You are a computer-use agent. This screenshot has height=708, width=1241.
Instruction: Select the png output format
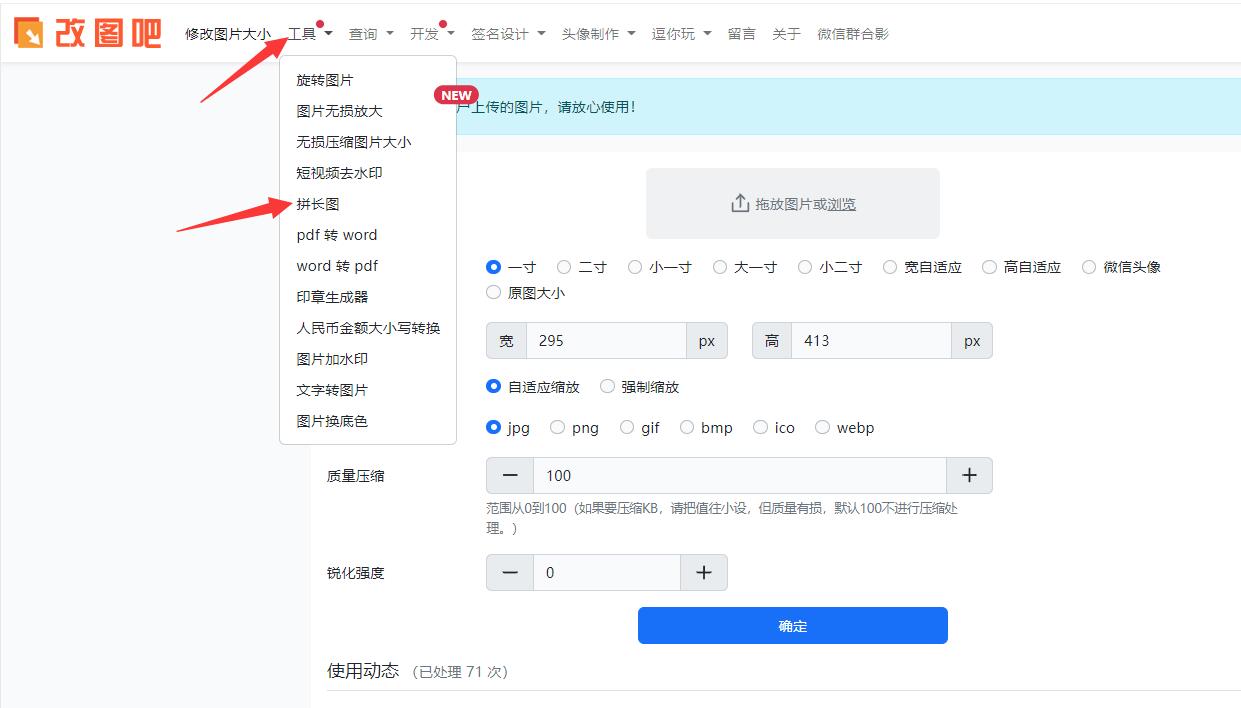pos(557,427)
